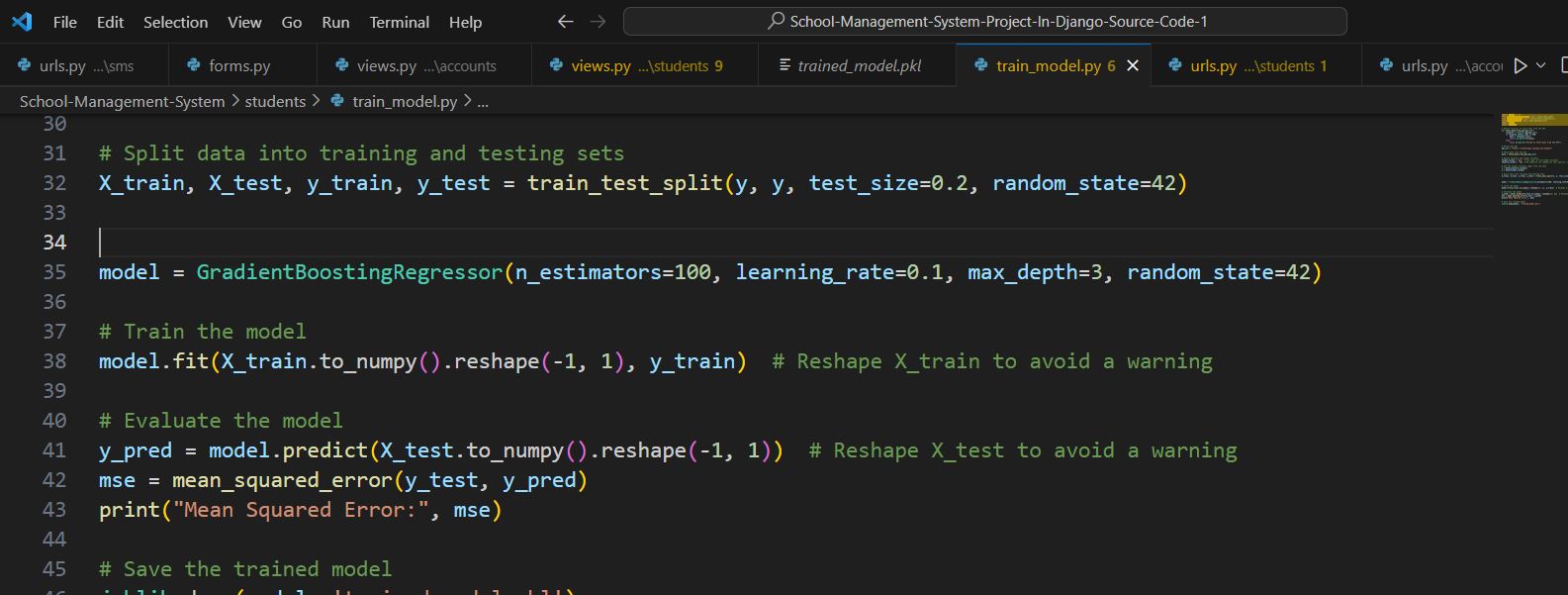Expand the breadcrumb symbol ellipsis
1568x595 pixels.
click(x=483, y=101)
